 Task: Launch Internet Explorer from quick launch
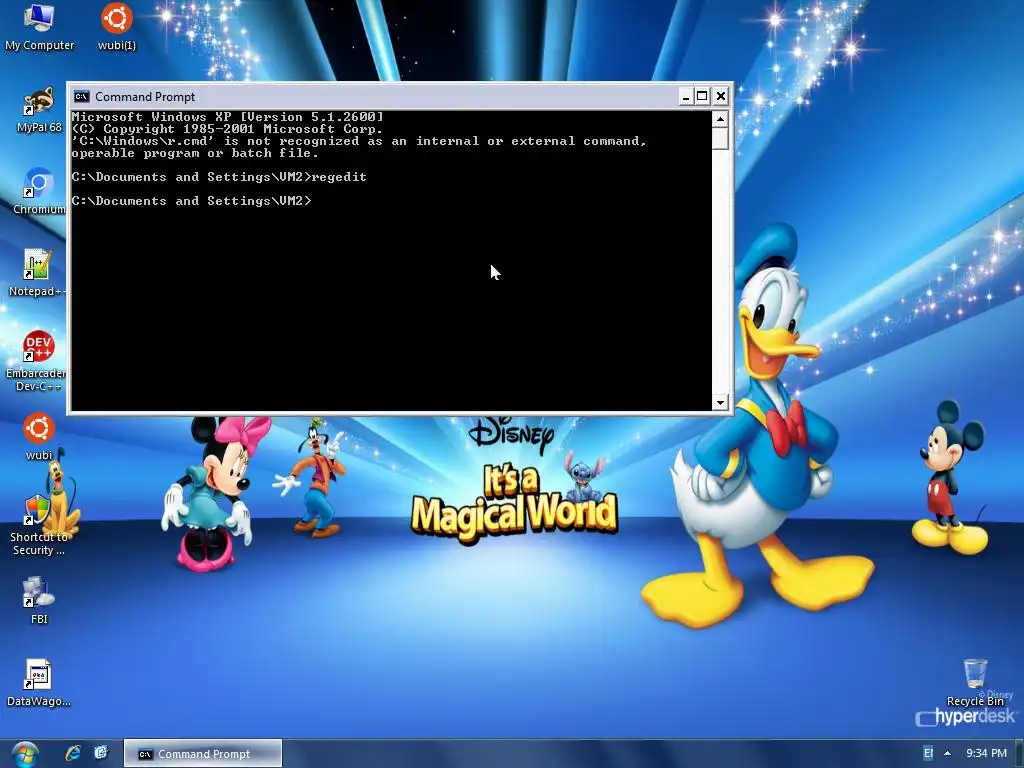pyautogui.click(x=72, y=753)
